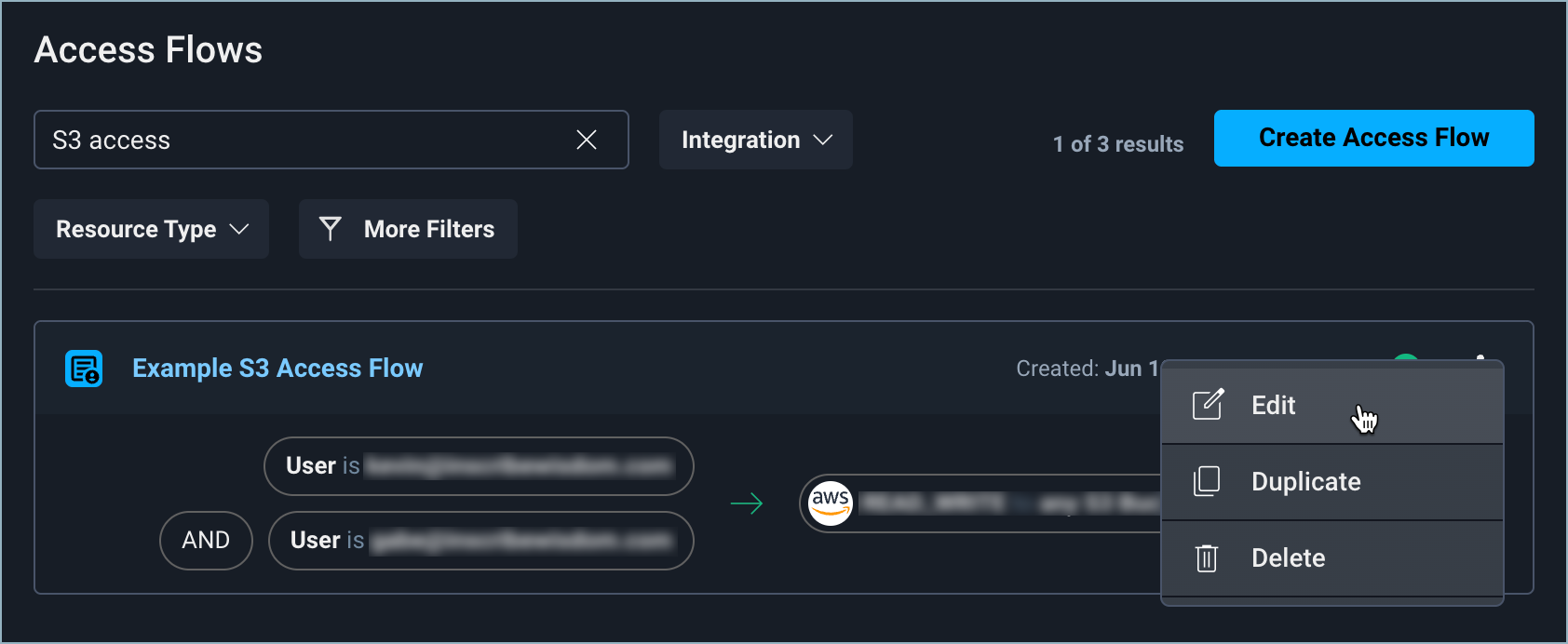Open the More Filters button
Screen dimensions: 1568x644
(408, 229)
